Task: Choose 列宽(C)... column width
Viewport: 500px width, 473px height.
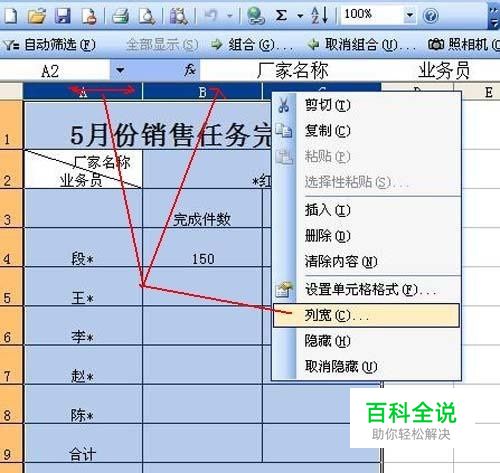Action: click(x=367, y=315)
